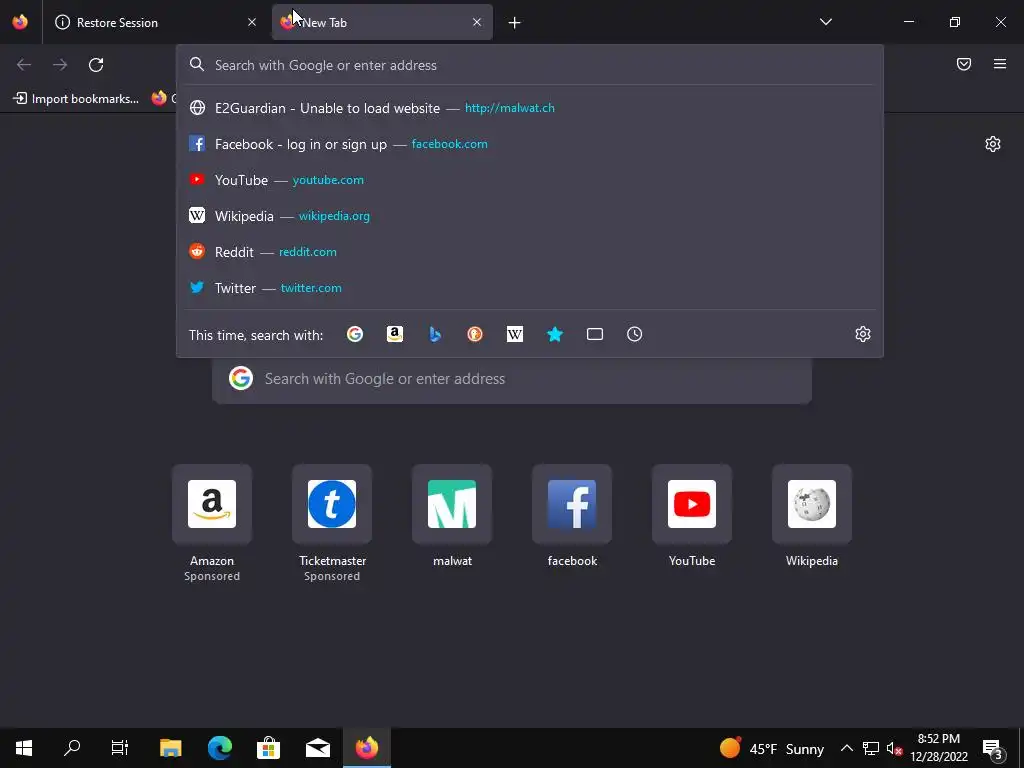Screen dimensions: 1024x768
Task: Launch Microsoft Edge from taskbar
Action: [219, 748]
